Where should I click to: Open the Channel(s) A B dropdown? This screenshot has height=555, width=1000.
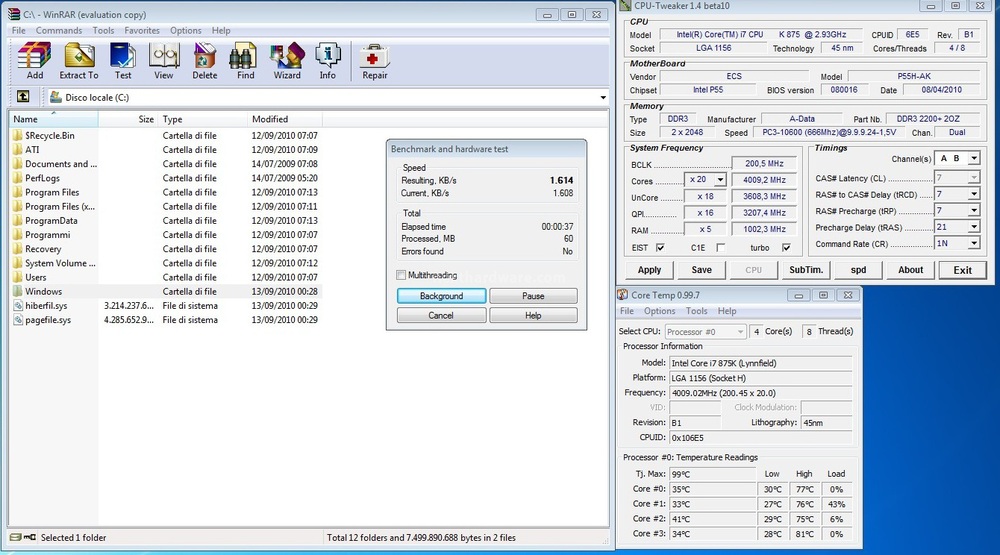(974, 158)
